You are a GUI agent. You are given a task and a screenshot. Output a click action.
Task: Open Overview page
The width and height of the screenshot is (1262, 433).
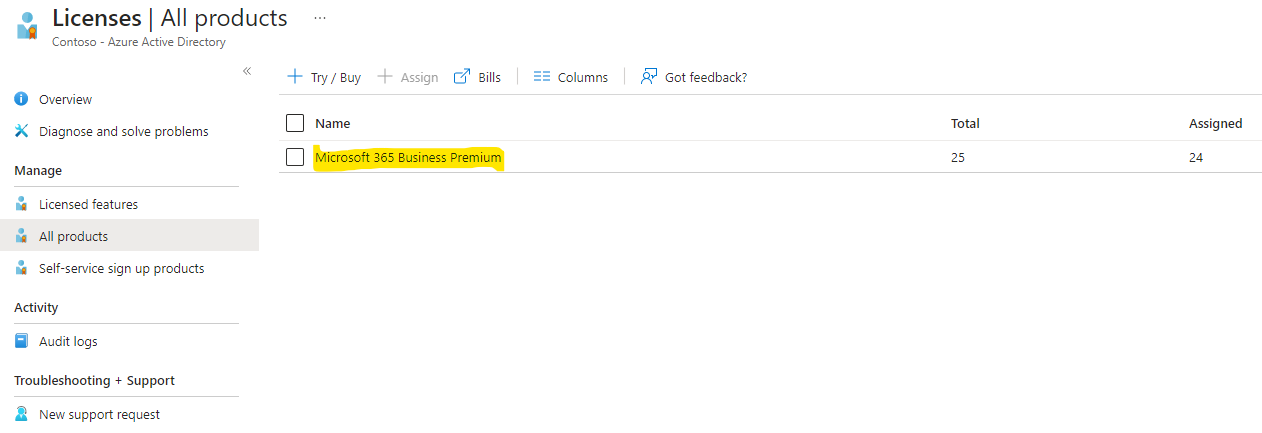[65, 99]
